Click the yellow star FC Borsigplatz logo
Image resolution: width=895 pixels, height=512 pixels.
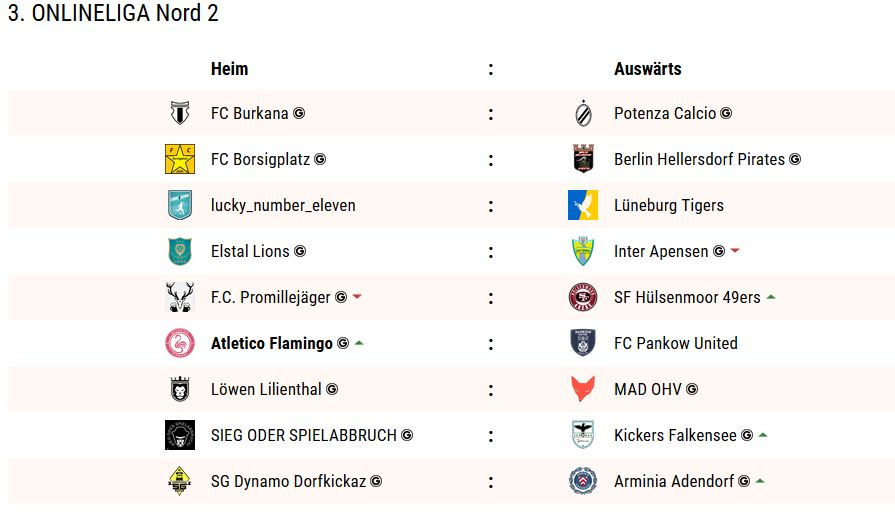[x=180, y=159]
